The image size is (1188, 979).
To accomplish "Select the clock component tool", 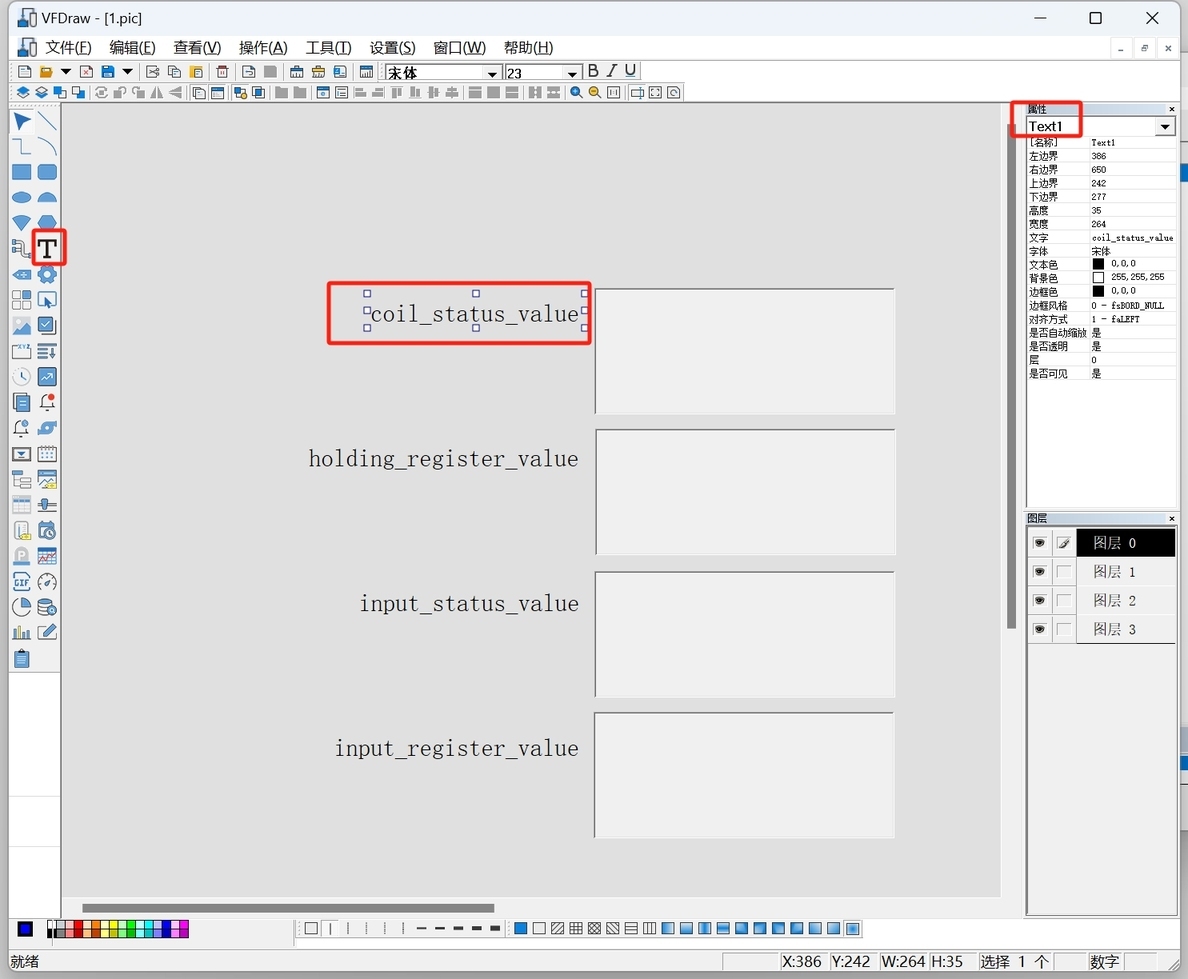I will tap(22, 377).
